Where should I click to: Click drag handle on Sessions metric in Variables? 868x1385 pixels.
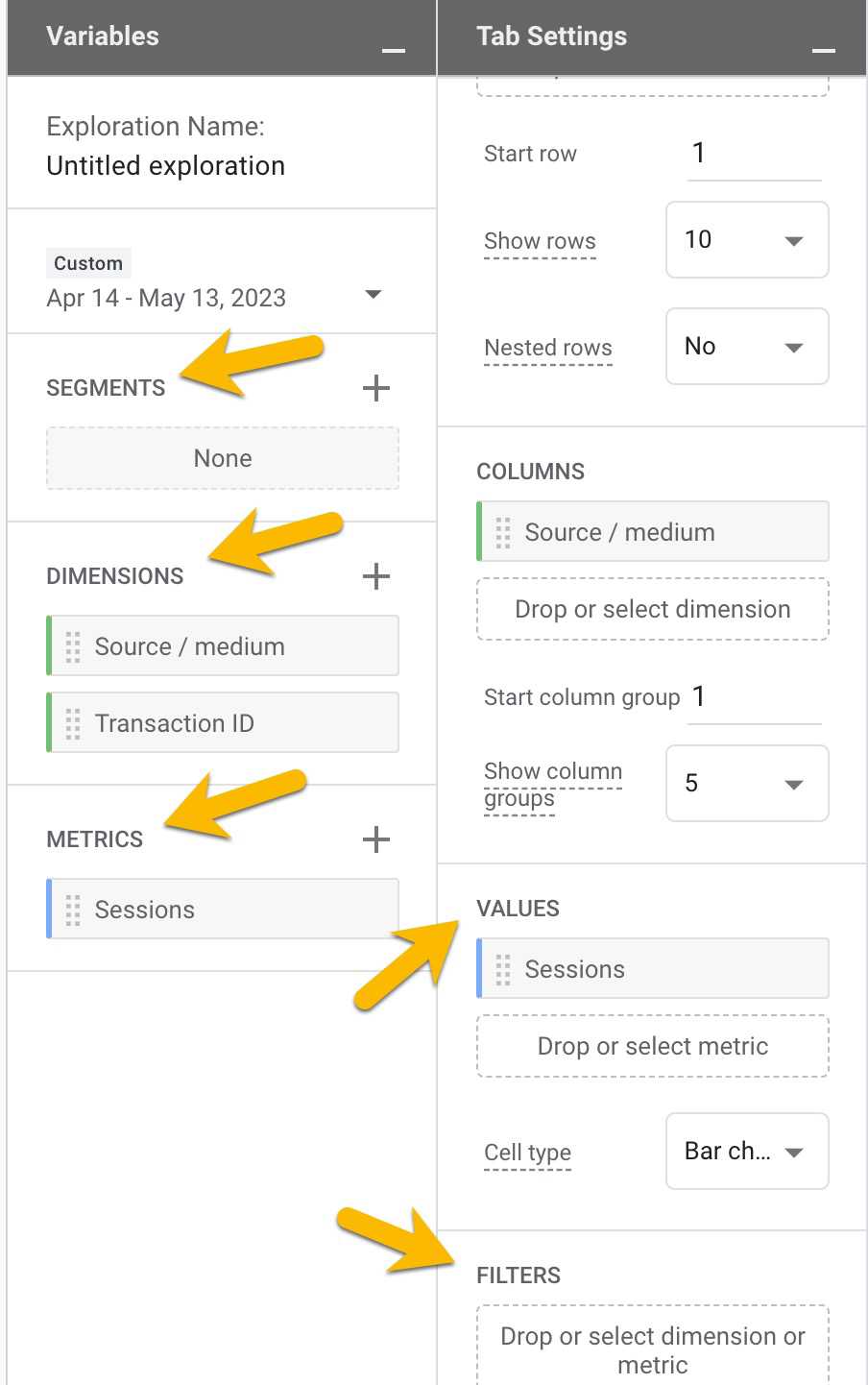pos(73,910)
